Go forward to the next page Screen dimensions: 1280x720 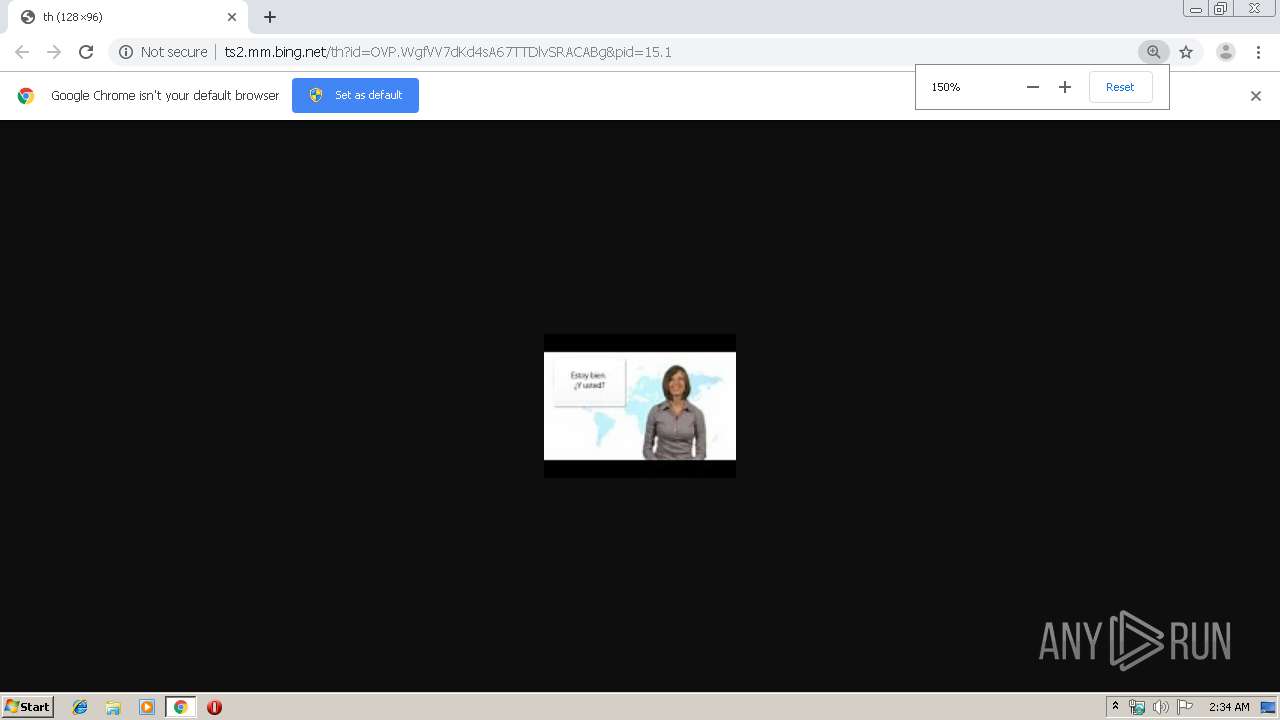click(54, 52)
